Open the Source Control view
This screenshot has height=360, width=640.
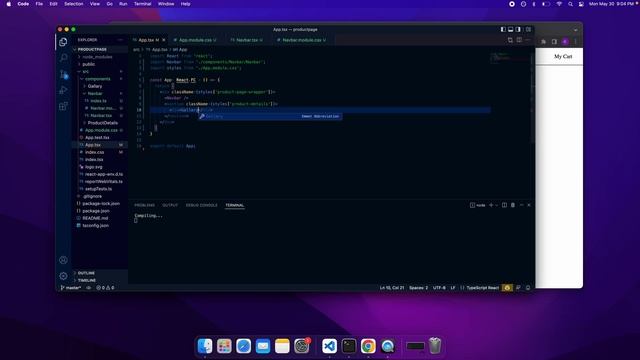coord(63,74)
